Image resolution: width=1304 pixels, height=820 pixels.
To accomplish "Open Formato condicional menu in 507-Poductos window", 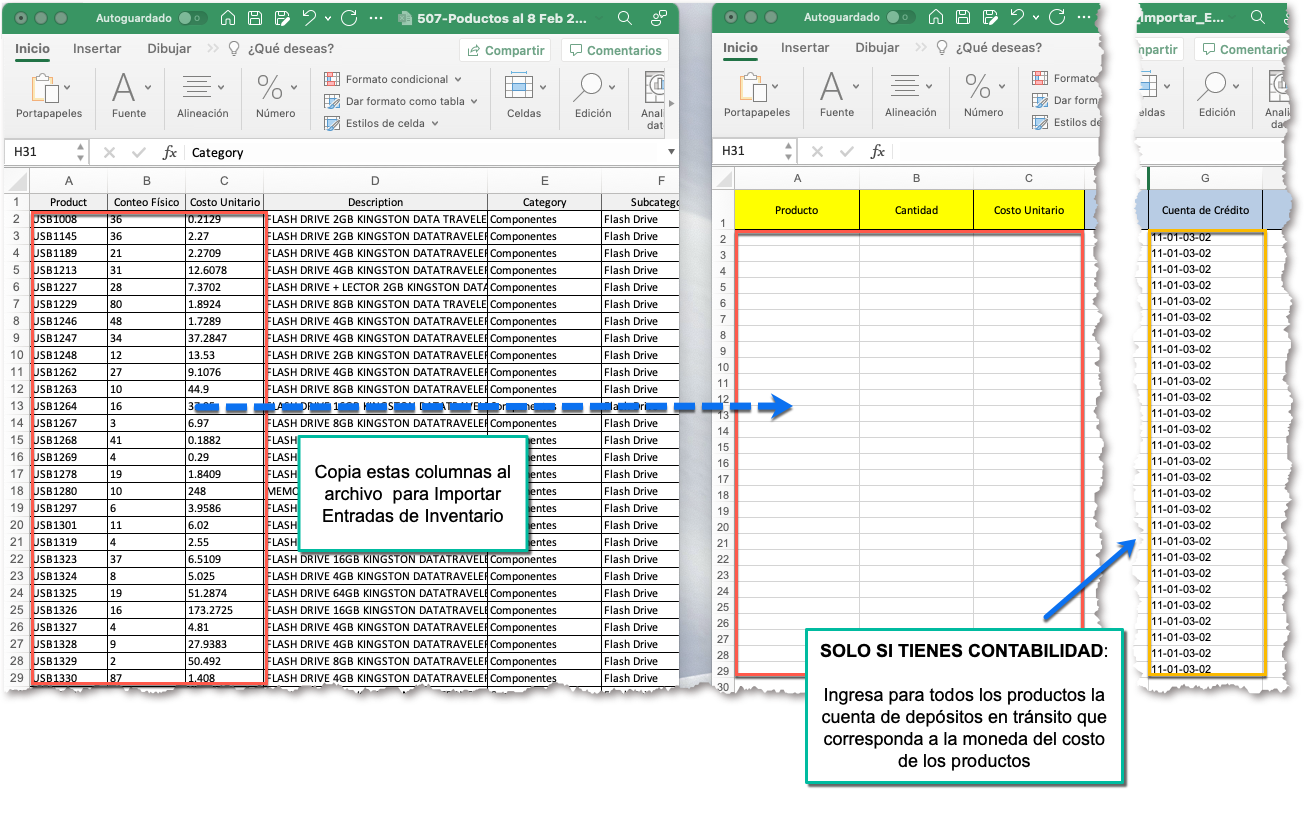I will click(394, 79).
